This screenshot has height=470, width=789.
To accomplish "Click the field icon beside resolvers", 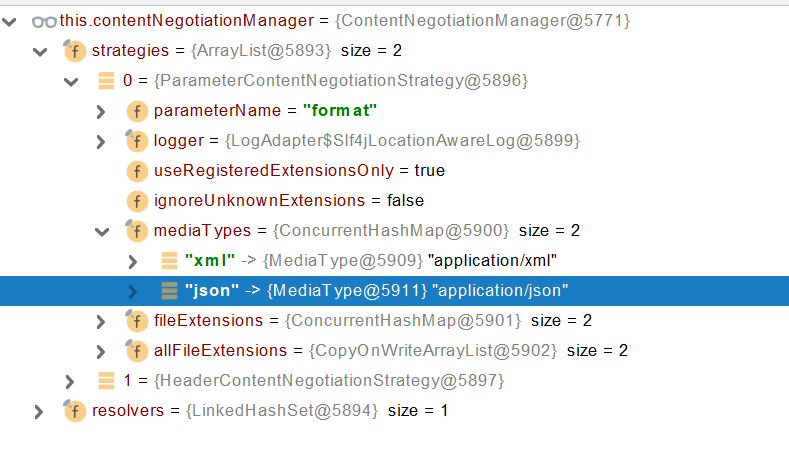I will [75, 411].
